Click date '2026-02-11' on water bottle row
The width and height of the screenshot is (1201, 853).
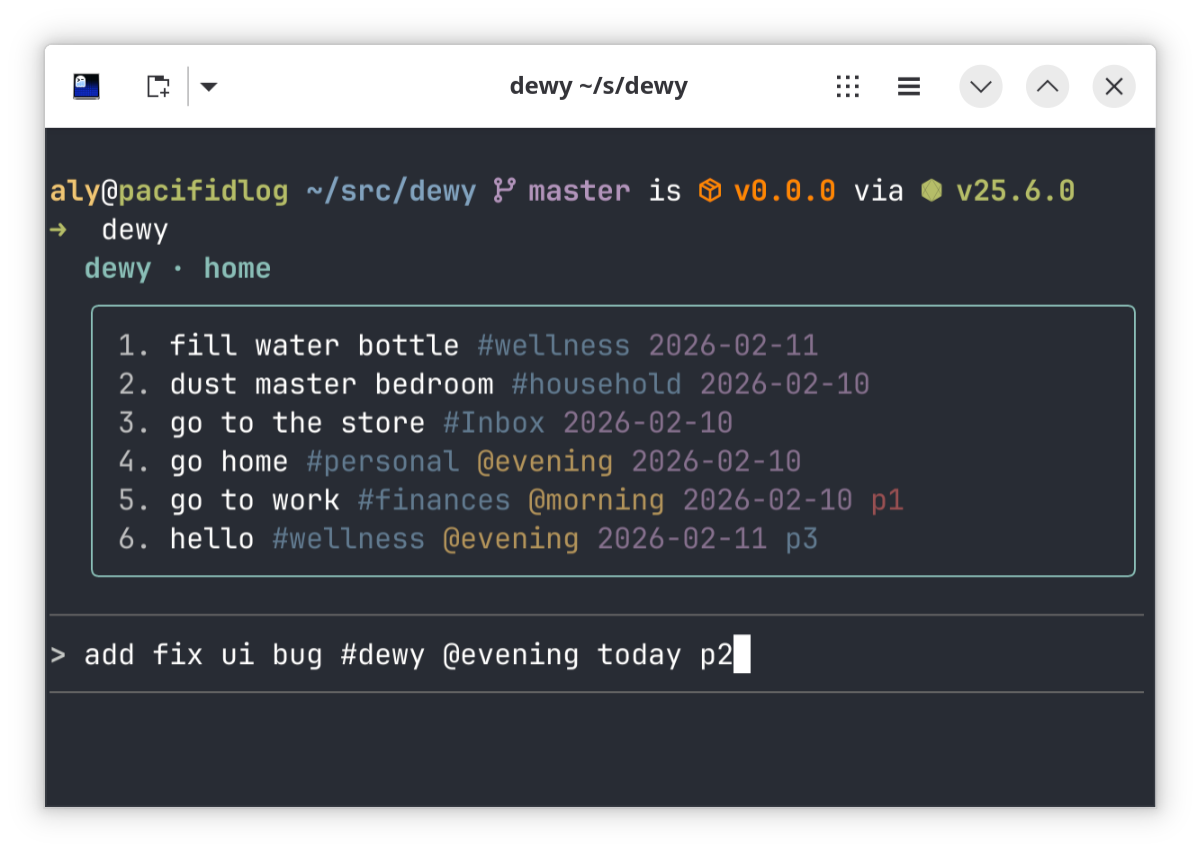(733, 346)
